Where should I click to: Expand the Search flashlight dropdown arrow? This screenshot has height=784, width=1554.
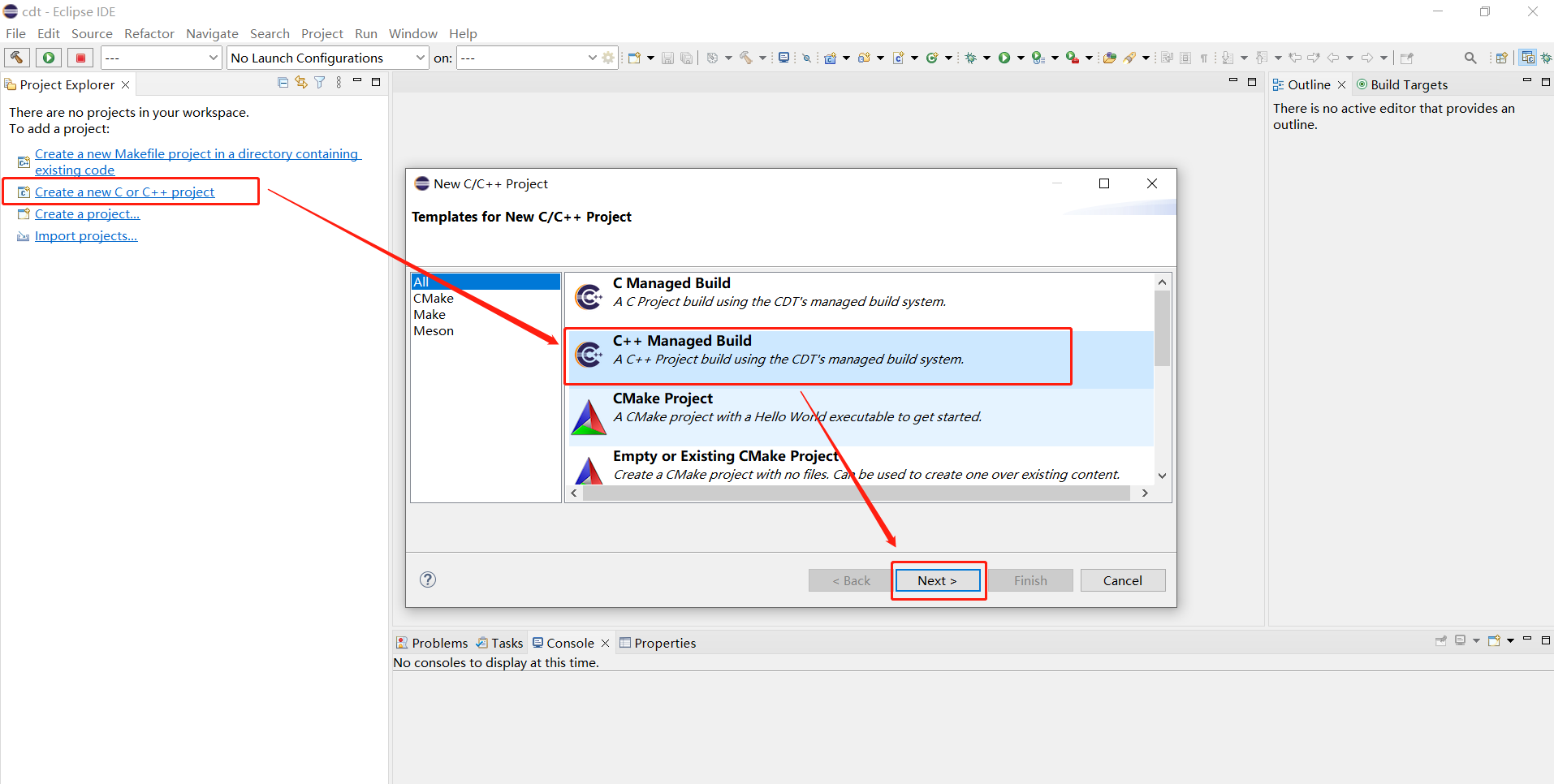coord(1146,58)
